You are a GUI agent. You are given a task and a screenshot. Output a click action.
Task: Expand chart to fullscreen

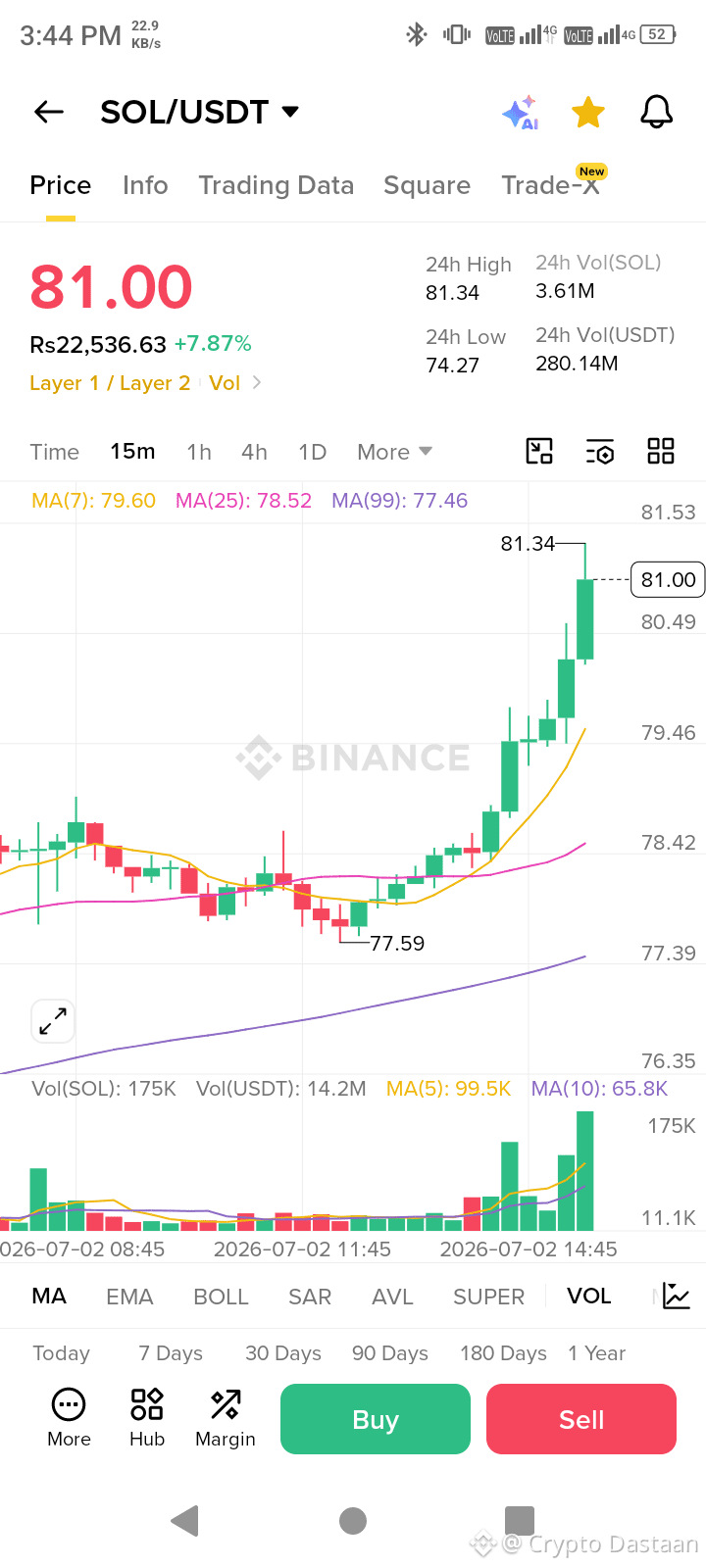pos(53,1021)
